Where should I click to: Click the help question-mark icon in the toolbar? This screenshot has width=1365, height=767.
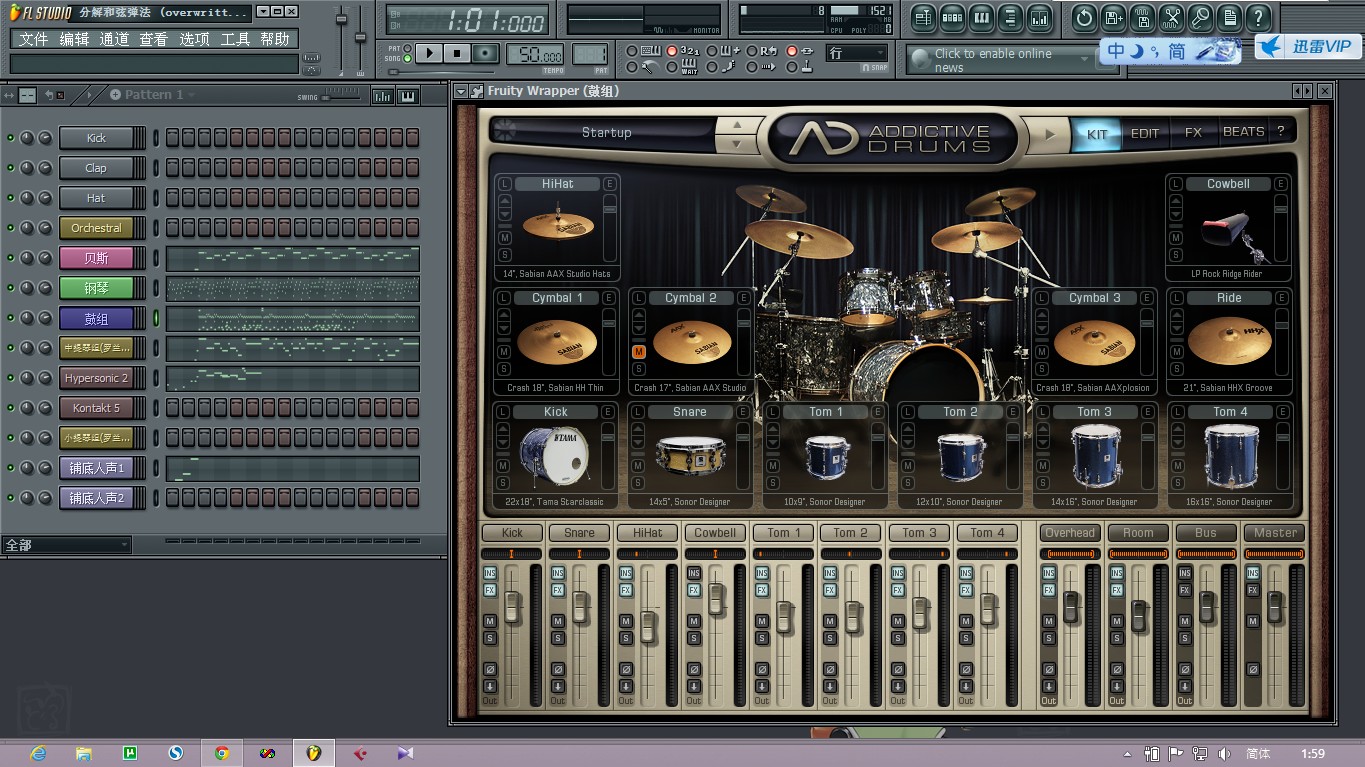click(1259, 17)
